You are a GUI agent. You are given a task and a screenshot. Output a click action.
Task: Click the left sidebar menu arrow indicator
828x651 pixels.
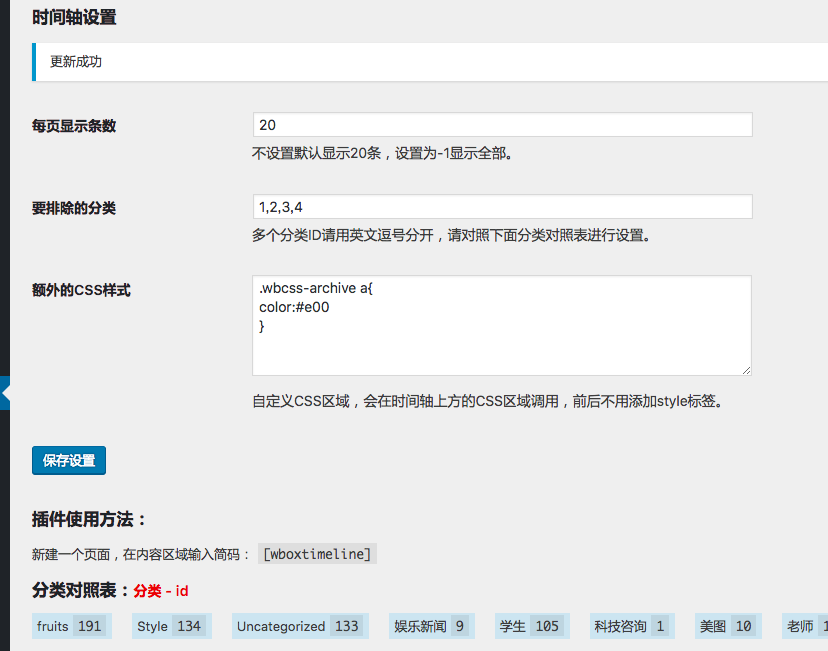[x=5, y=394]
